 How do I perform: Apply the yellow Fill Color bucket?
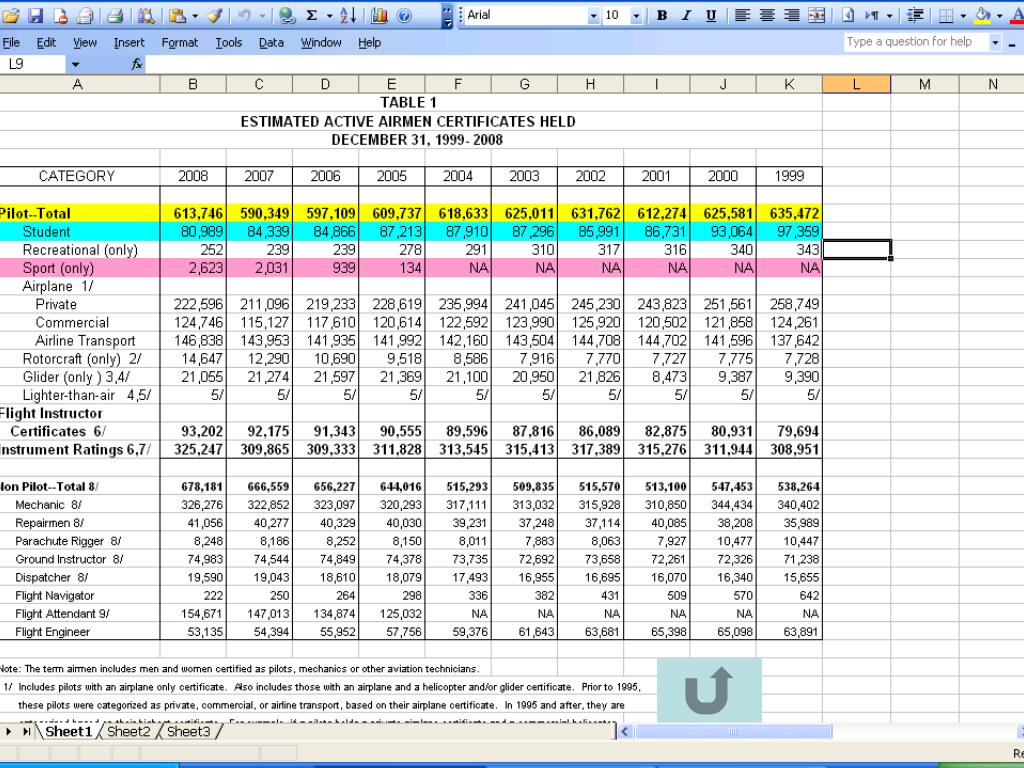[982, 15]
